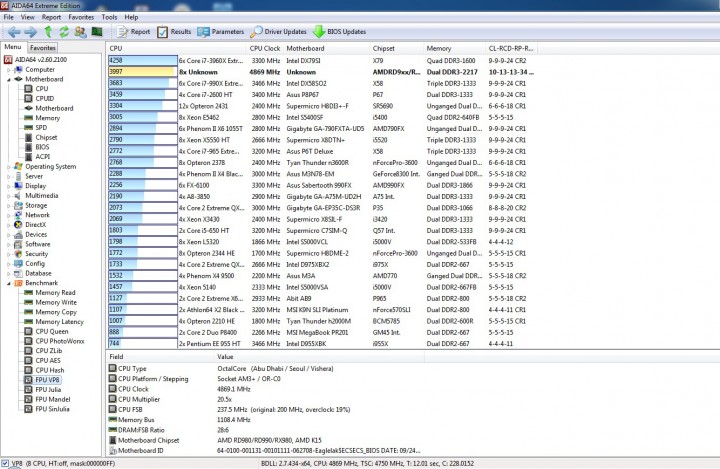Switch to the Favorites tab in sidebar
720x469 pixels.
click(x=43, y=48)
